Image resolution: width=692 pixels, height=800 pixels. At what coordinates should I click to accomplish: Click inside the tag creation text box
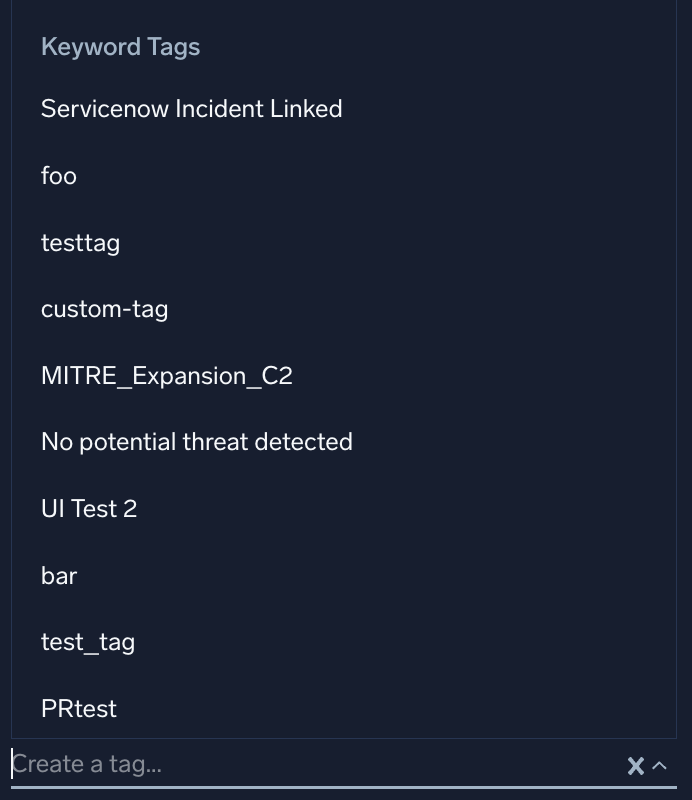pos(200,764)
